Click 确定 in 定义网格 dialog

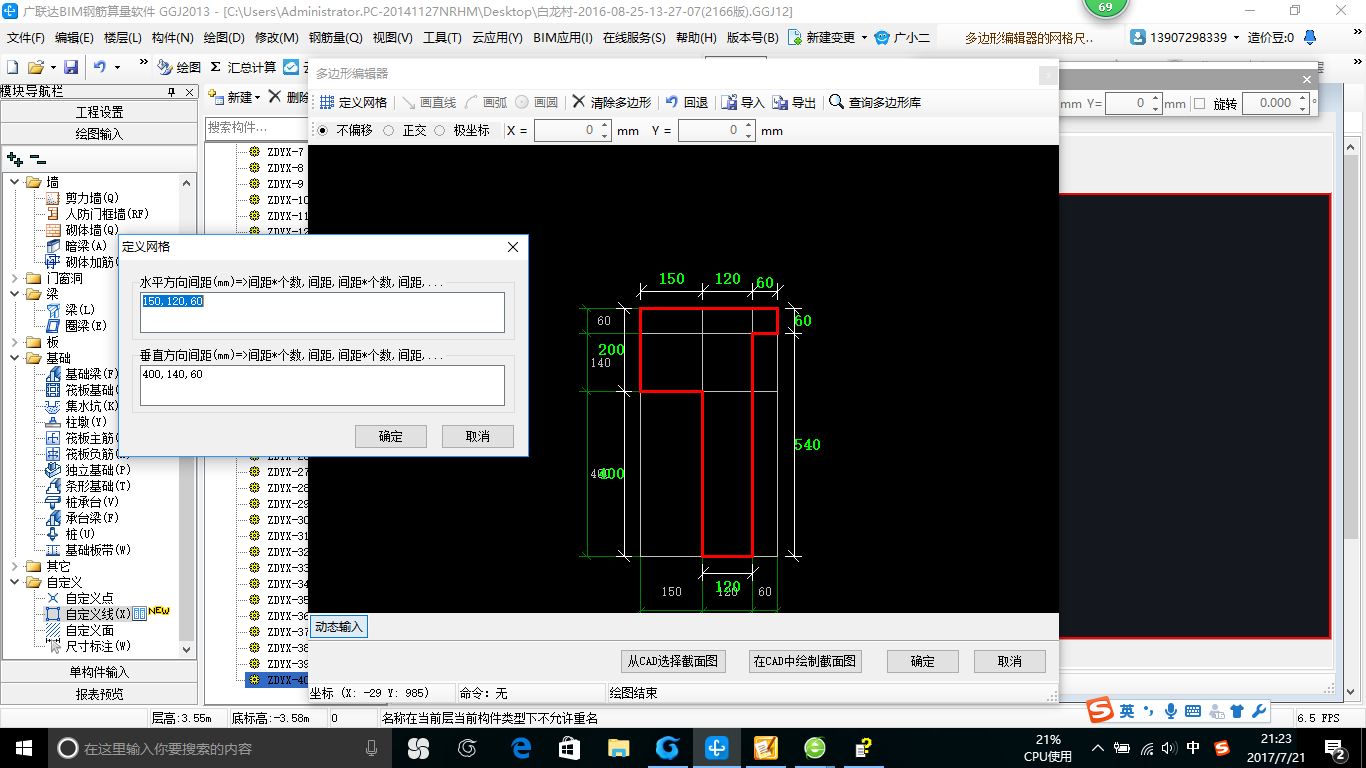coord(391,437)
